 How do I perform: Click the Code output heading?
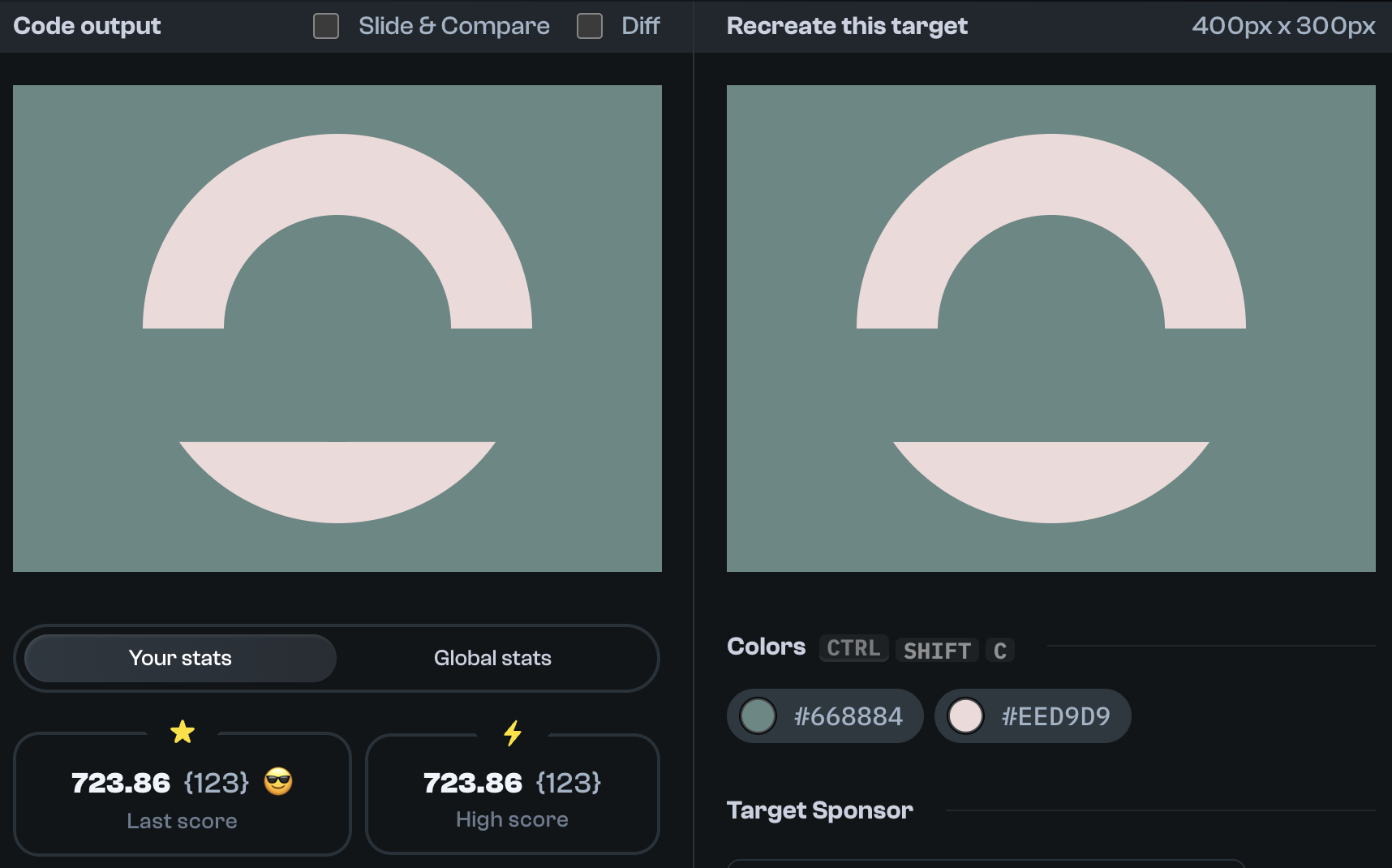click(x=87, y=26)
